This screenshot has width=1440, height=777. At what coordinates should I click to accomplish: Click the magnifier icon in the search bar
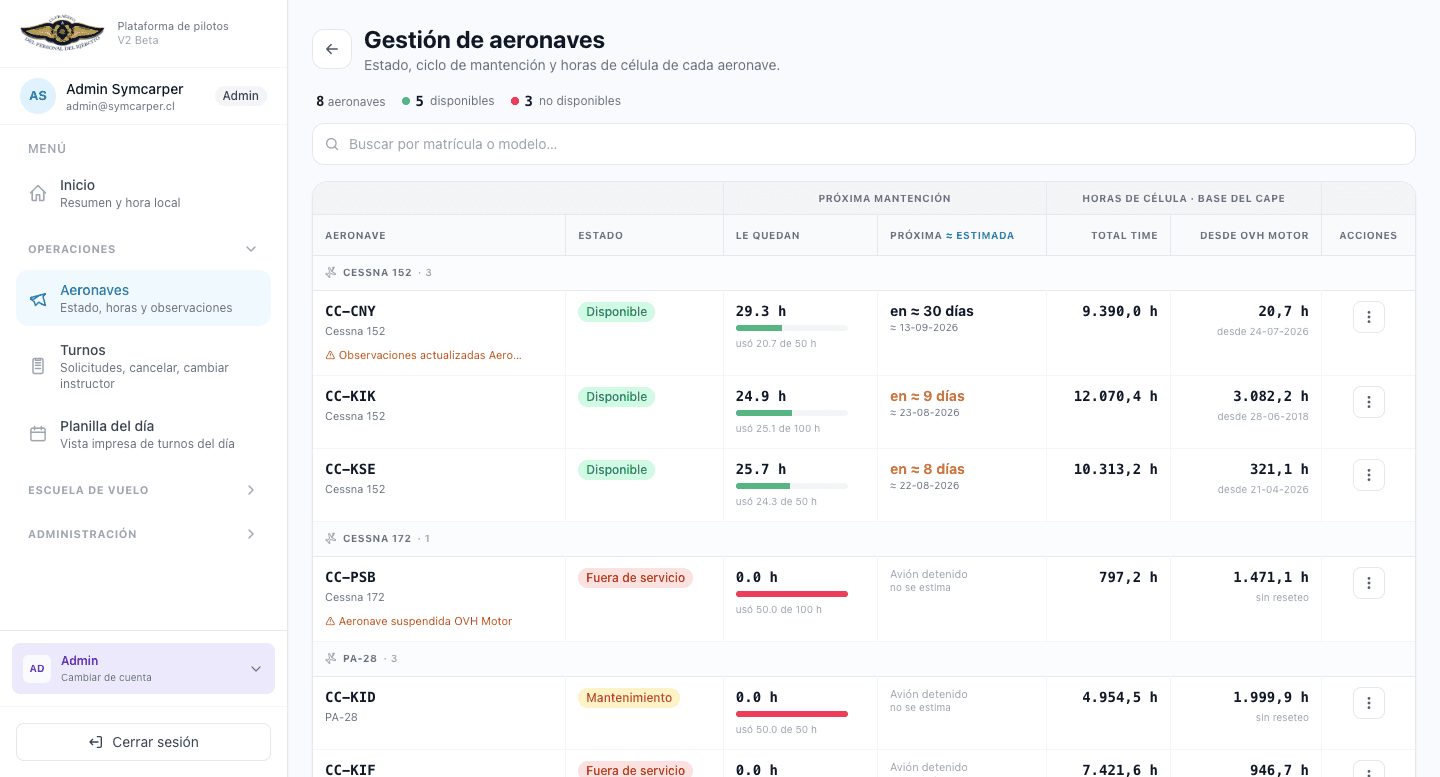click(332, 144)
